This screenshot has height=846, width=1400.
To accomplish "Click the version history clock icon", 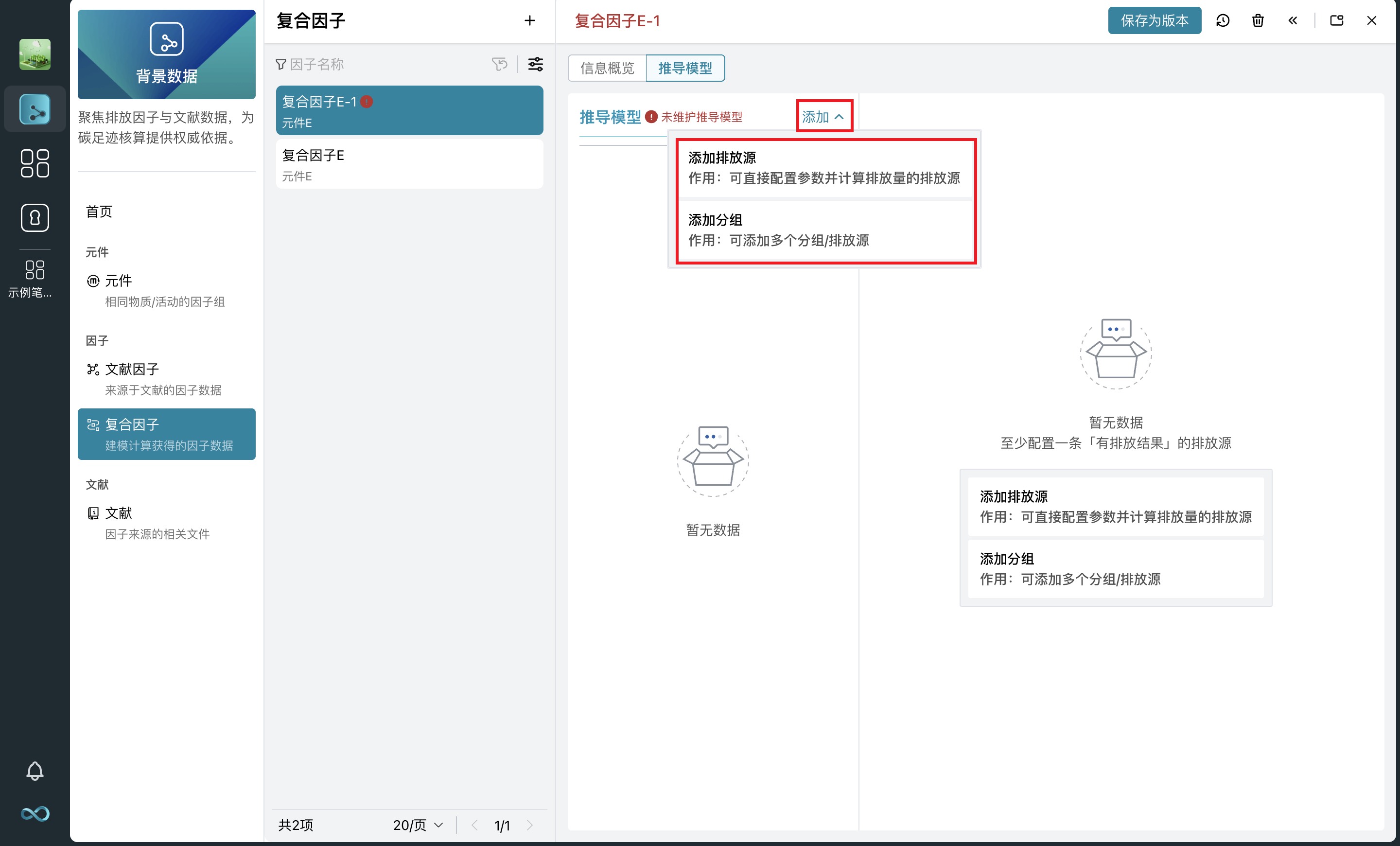I will point(1223,21).
